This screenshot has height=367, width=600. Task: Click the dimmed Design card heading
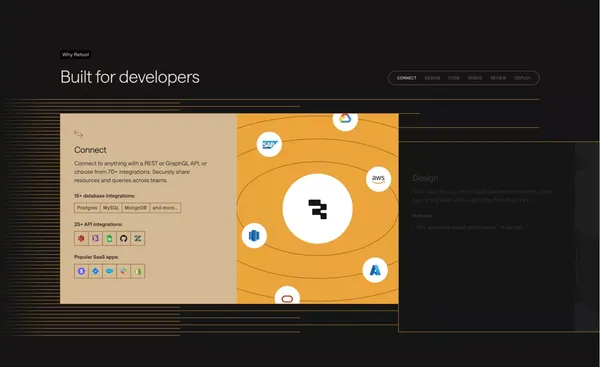pos(425,178)
